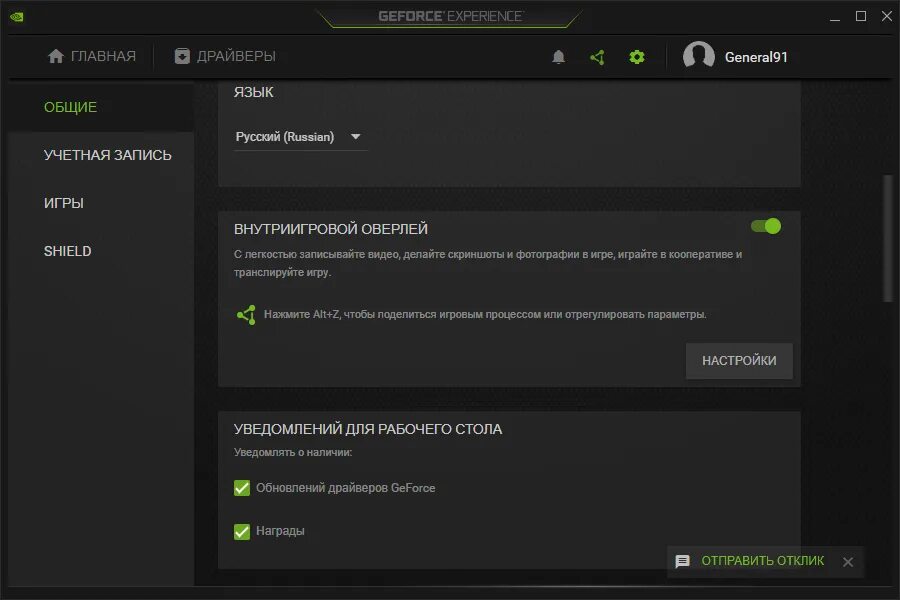900x600 pixels.
Task: Uncheck the Награды checkbox
Action: pyautogui.click(x=242, y=532)
